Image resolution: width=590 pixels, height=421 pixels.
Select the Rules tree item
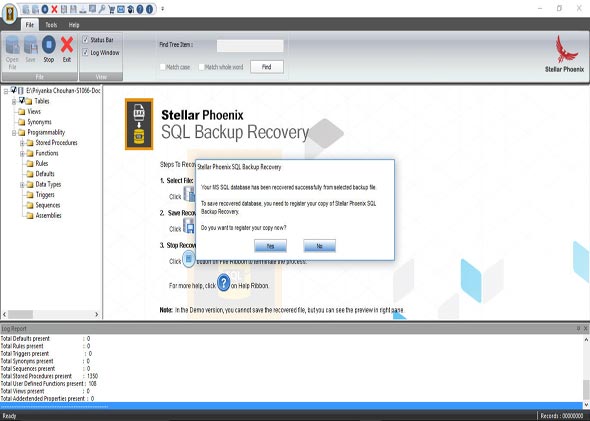click(42, 164)
